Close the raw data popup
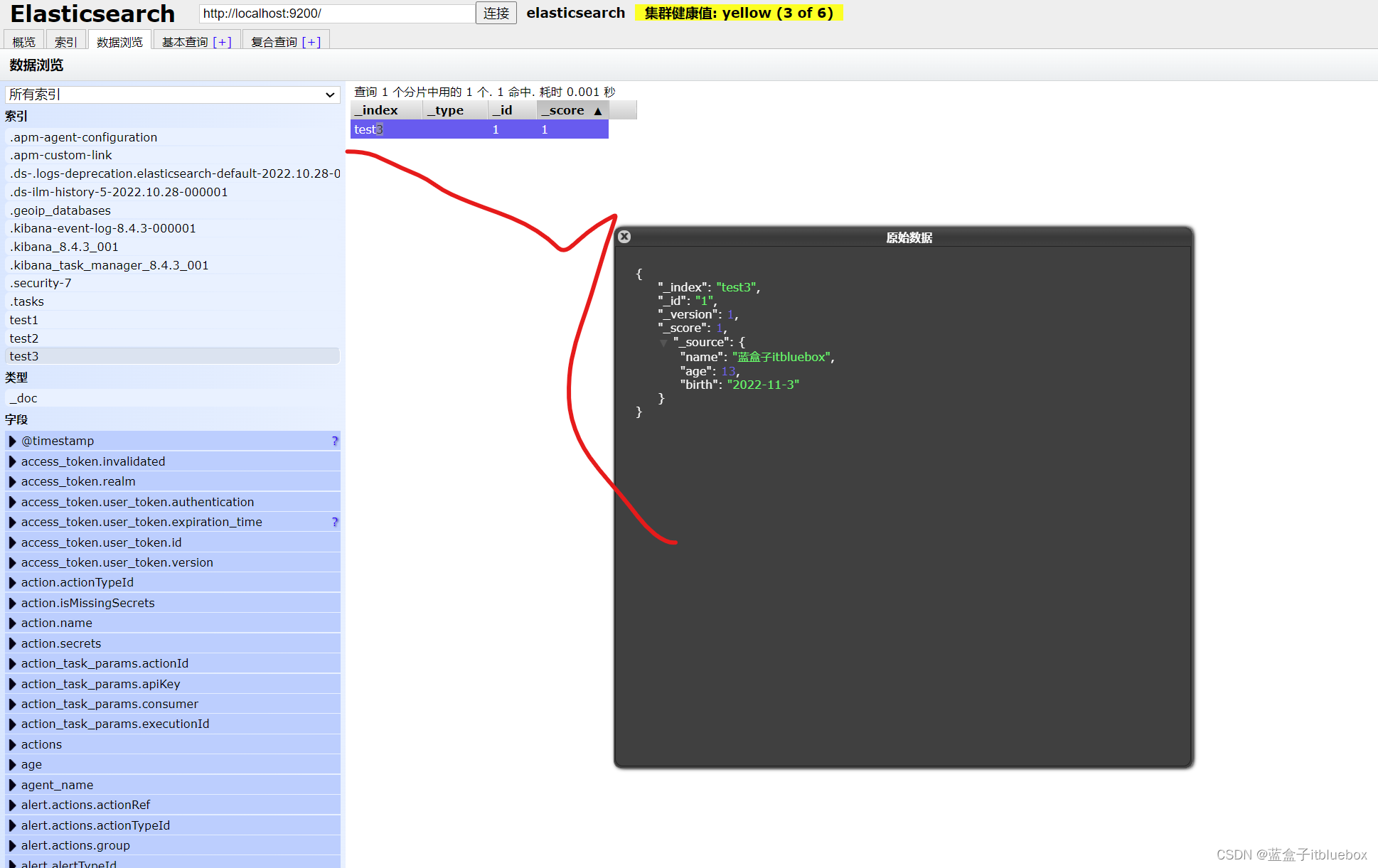 pos(624,237)
